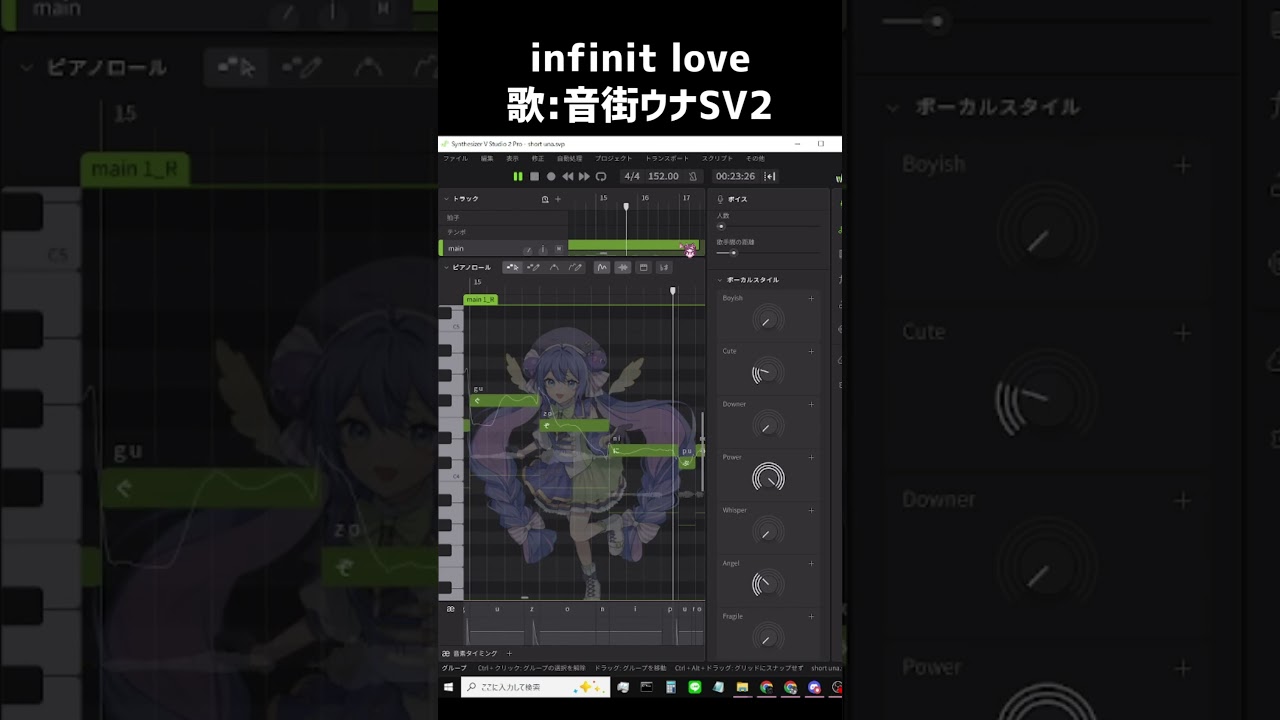Open the トランスポート menu
1280x720 pixels.
click(667, 158)
